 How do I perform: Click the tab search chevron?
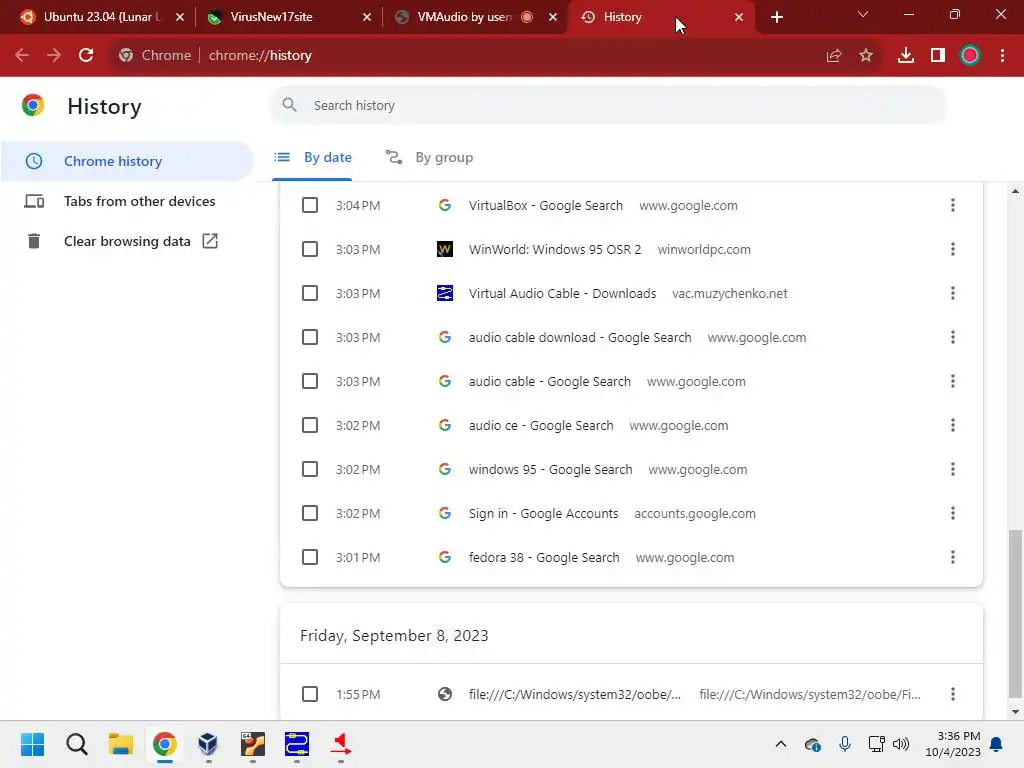[x=863, y=14]
